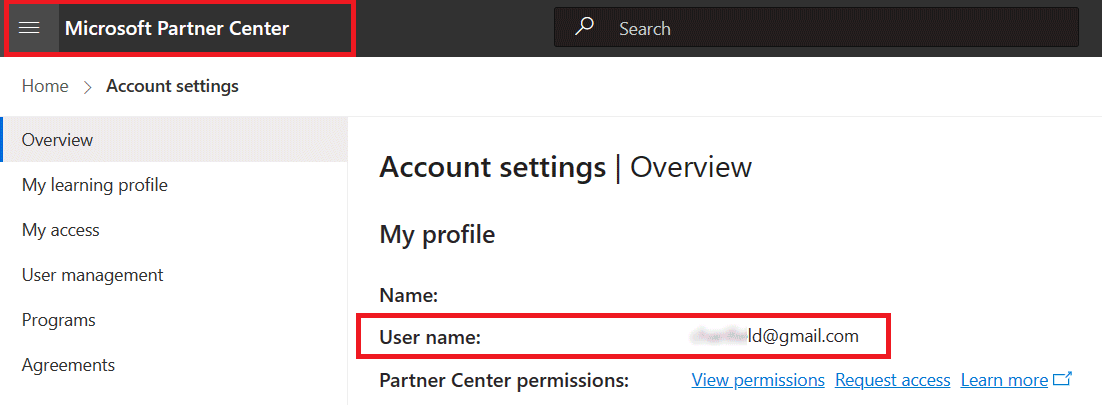This screenshot has height=405, width=1102.
Task: Click the external link icon beside Learn more
Action: tap(1062, 380)
